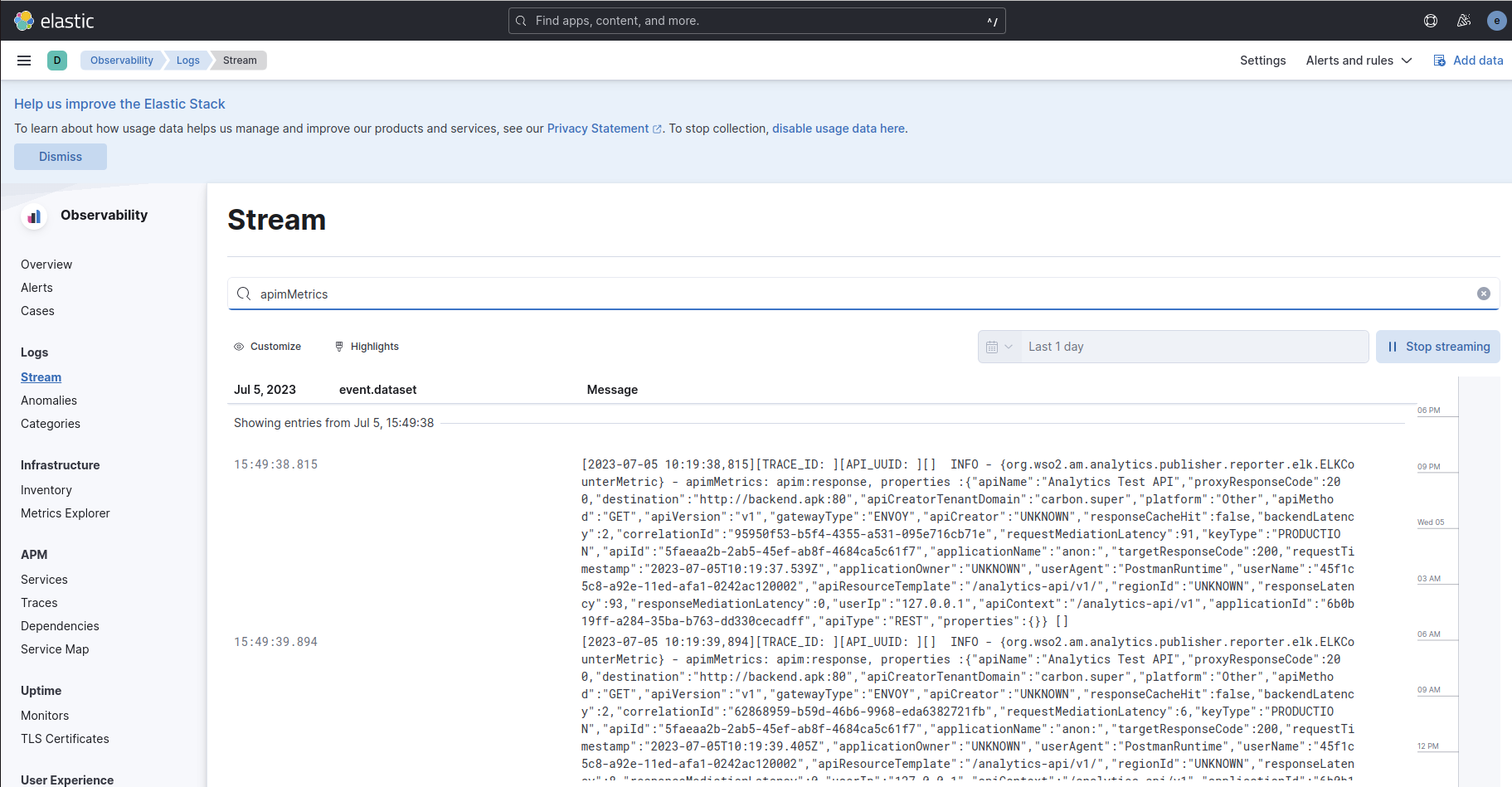
Task: Stop streaming logs
Action: pos(1438,347)
